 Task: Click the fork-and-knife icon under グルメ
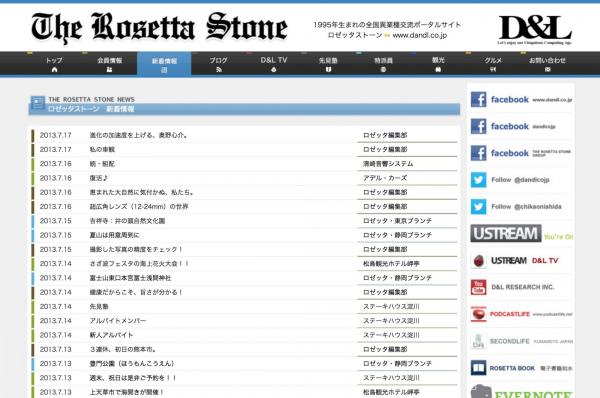(x=492, y=70)
